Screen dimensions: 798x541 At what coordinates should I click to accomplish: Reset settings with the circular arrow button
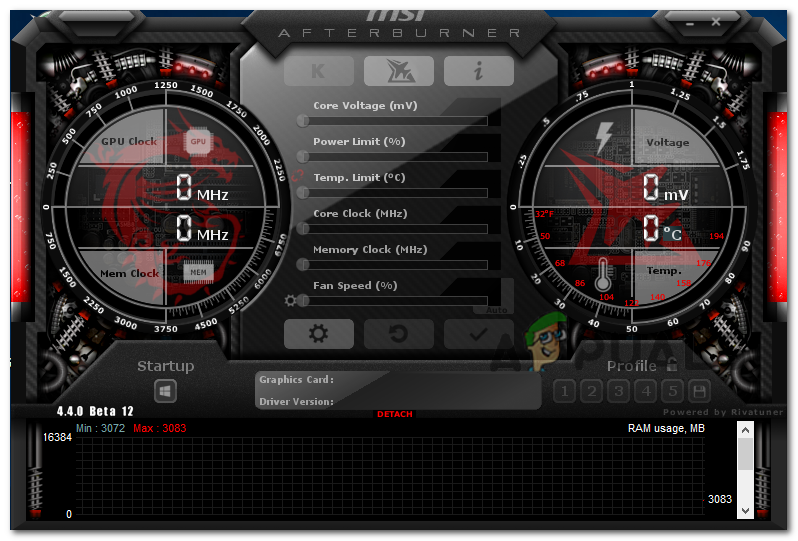[398, 333]
